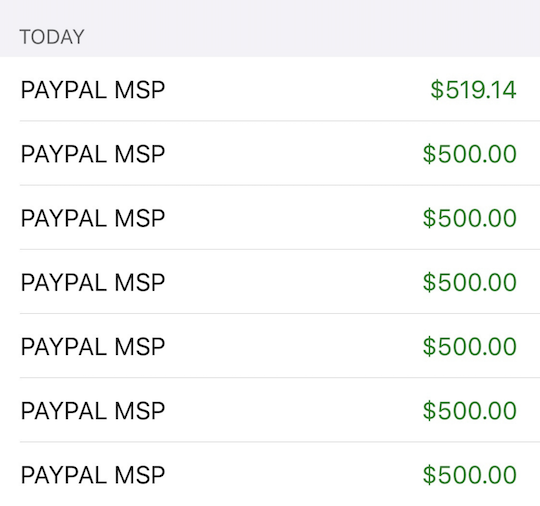The width and height of the screenshot is (540, 506).
Task: Open the fifth PAYPAL MSP transaction label
Action: pyautogui.click(x=93, y=347)
